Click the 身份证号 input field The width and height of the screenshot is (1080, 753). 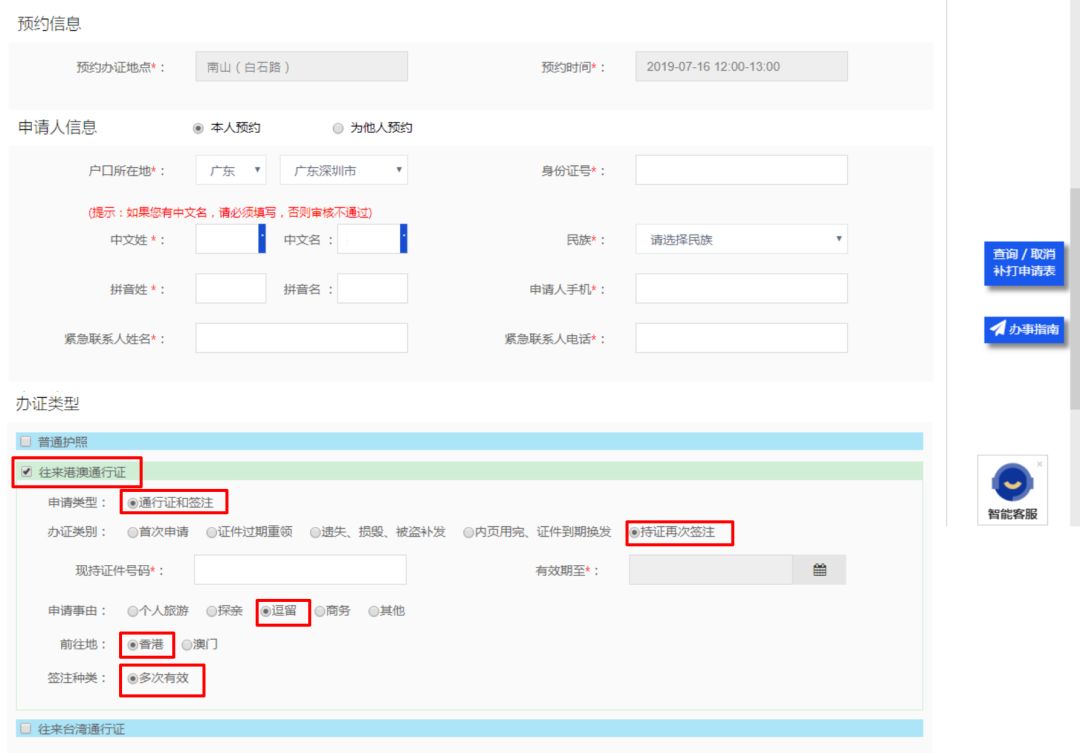[741, 170]
